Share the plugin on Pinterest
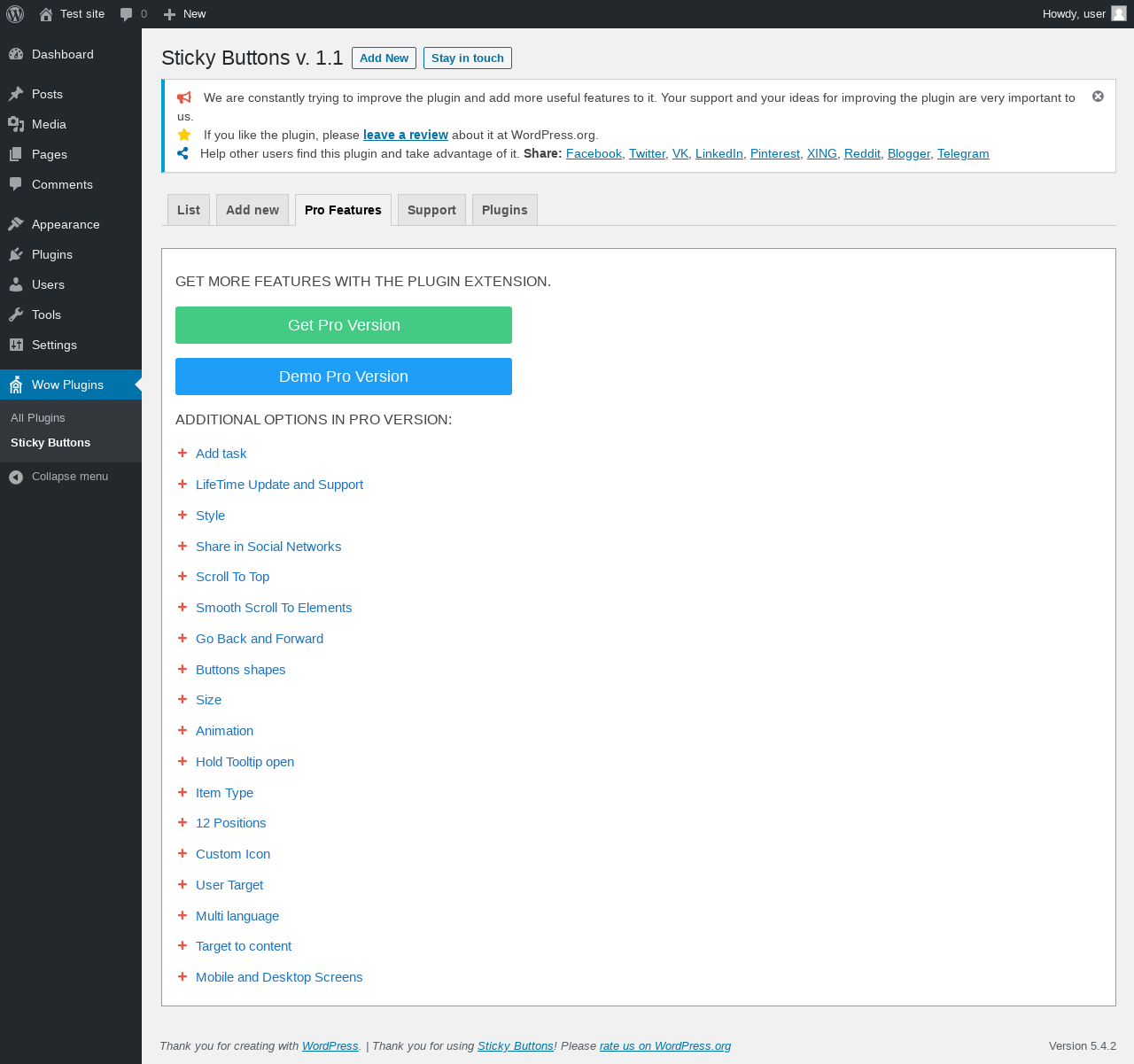Screen dimensions: 1134x1064 pyautogui.click(x=775, y=153)
